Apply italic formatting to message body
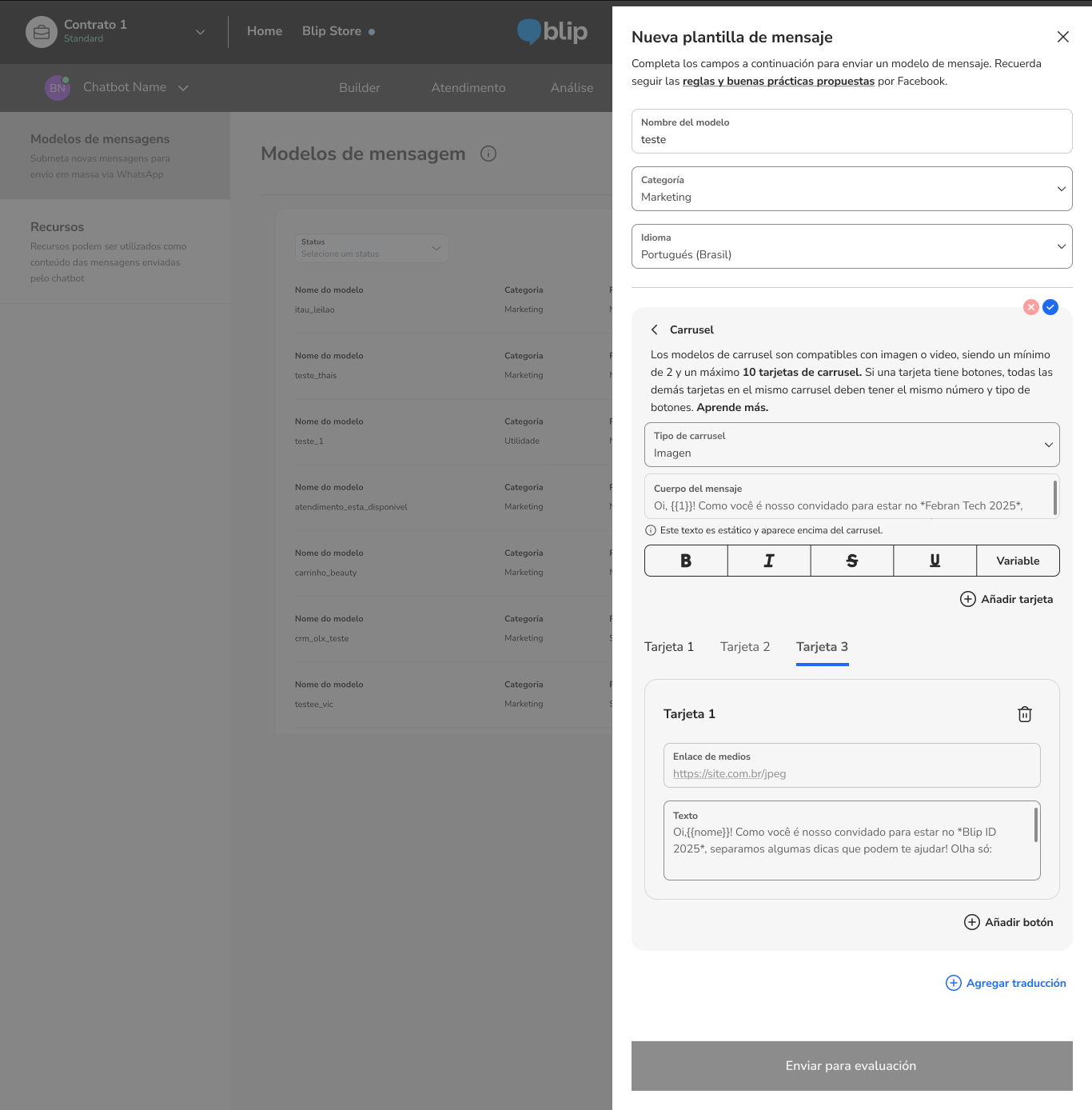The width and height of the screenshot is (1092, 1110). [769, 561]
